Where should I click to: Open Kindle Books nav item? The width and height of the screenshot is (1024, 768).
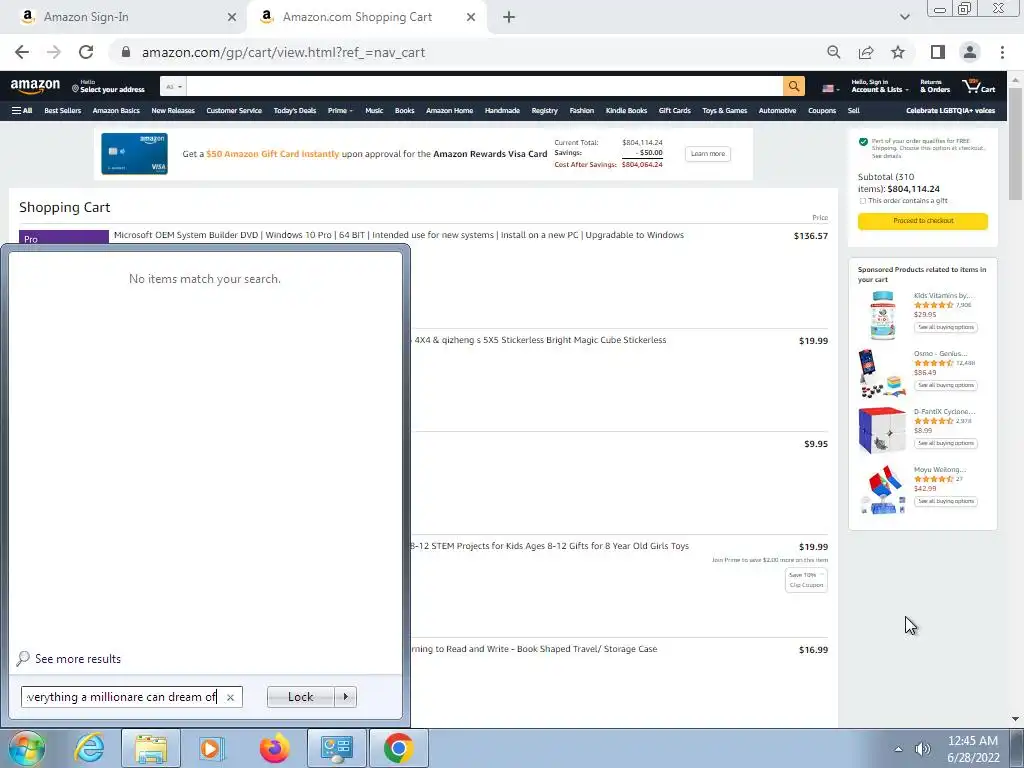pos(626,110)
